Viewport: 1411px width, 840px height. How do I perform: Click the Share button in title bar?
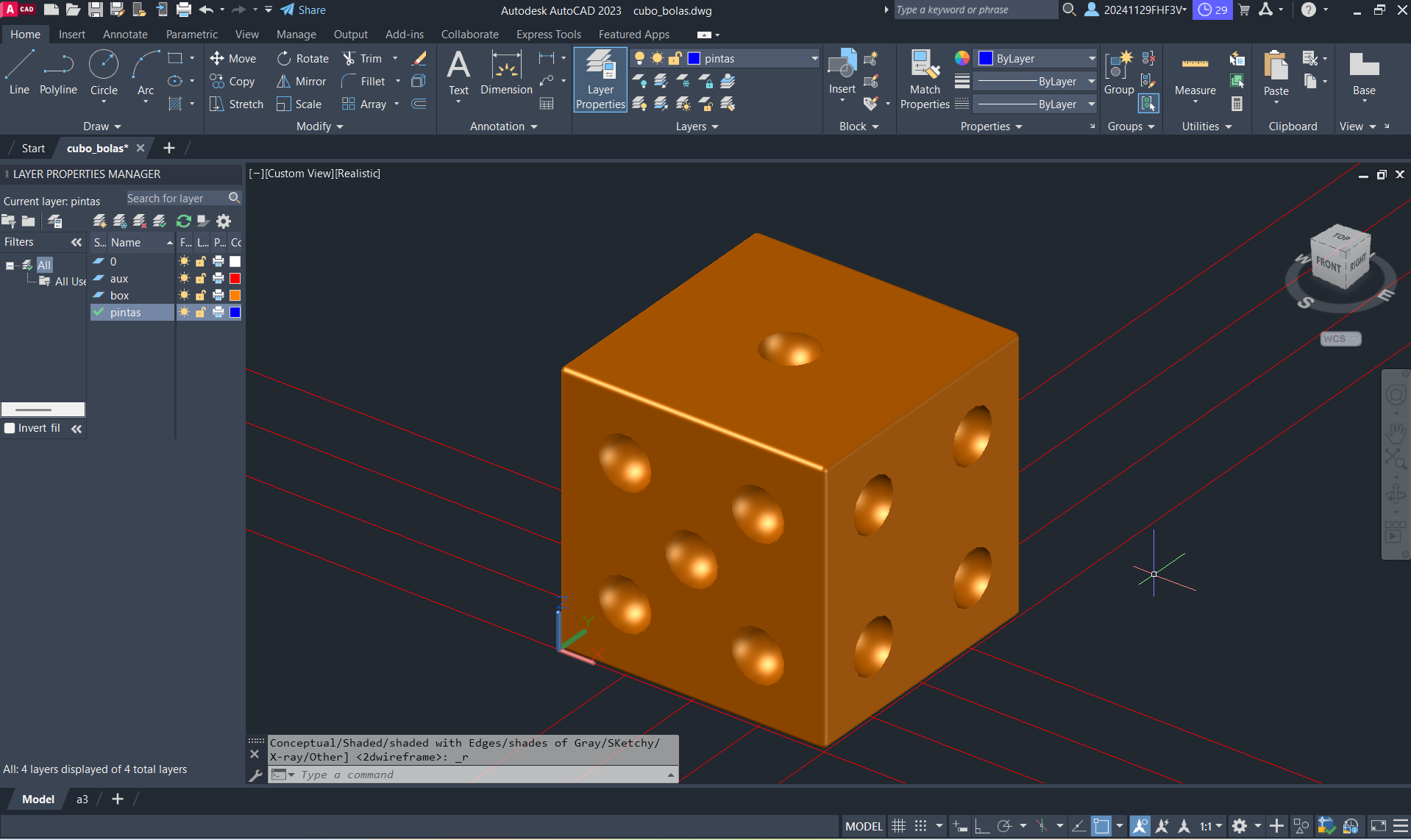(303, 10)
